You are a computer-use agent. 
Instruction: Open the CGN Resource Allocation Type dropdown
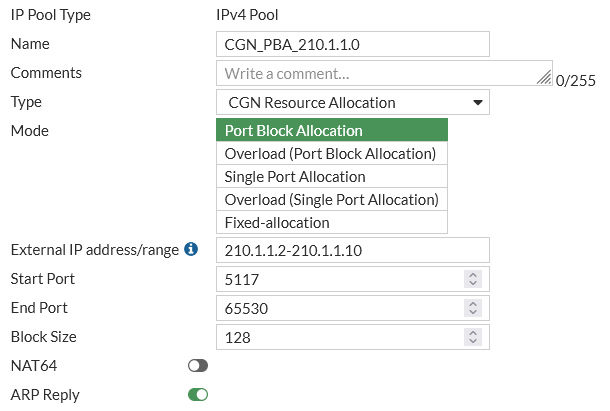[x=352, y=102]
